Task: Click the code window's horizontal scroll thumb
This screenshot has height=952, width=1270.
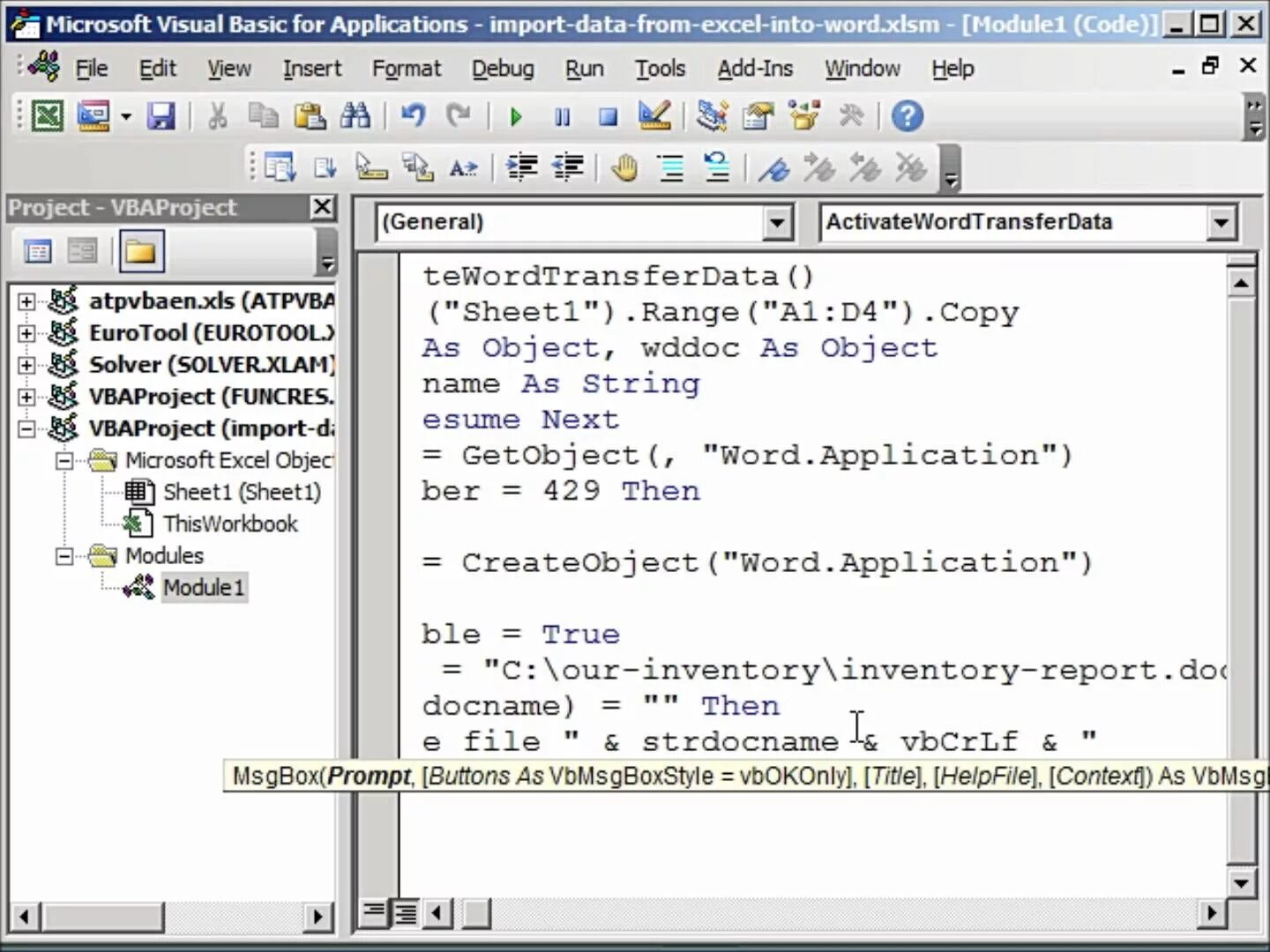Action: point(476,912)
